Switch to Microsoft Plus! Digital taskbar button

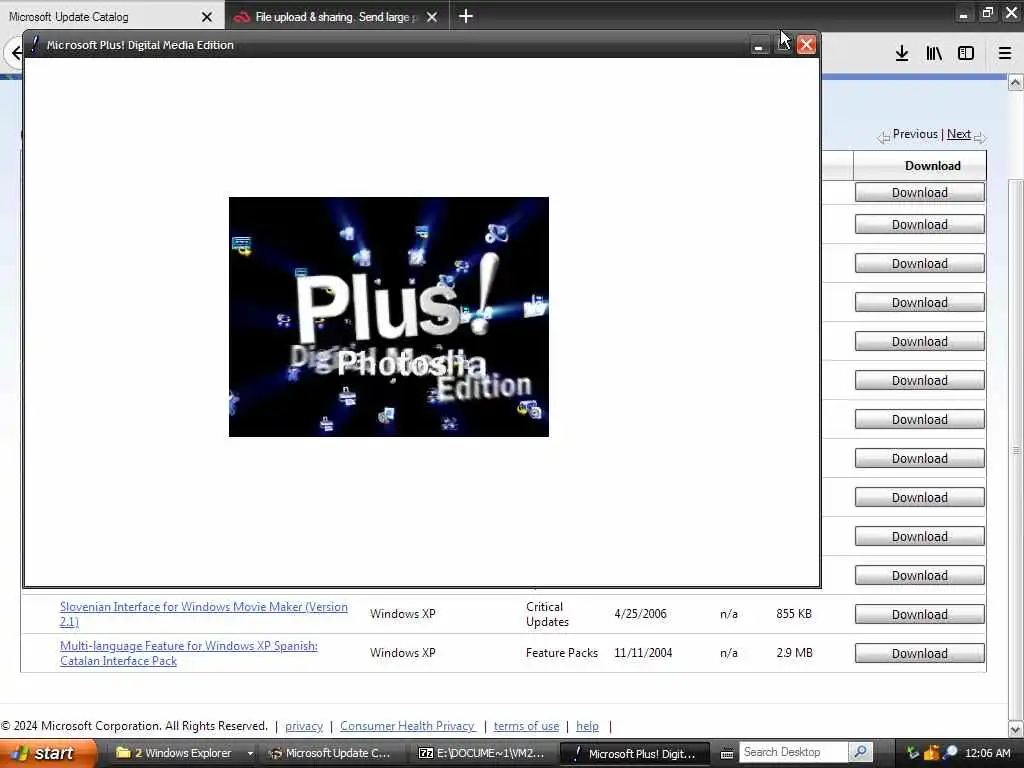(x=635, y=754)
